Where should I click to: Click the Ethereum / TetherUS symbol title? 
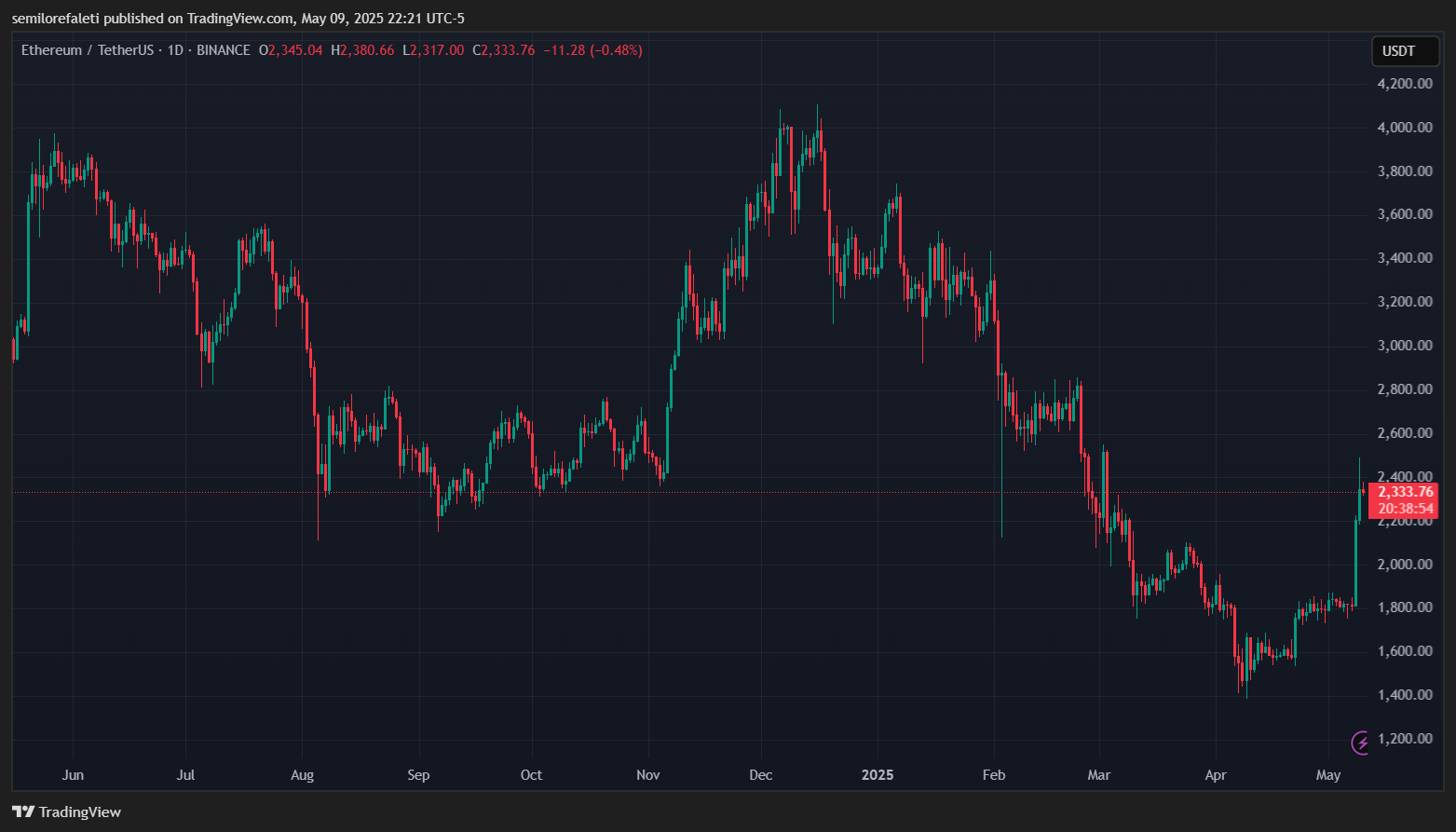(87, 50)
